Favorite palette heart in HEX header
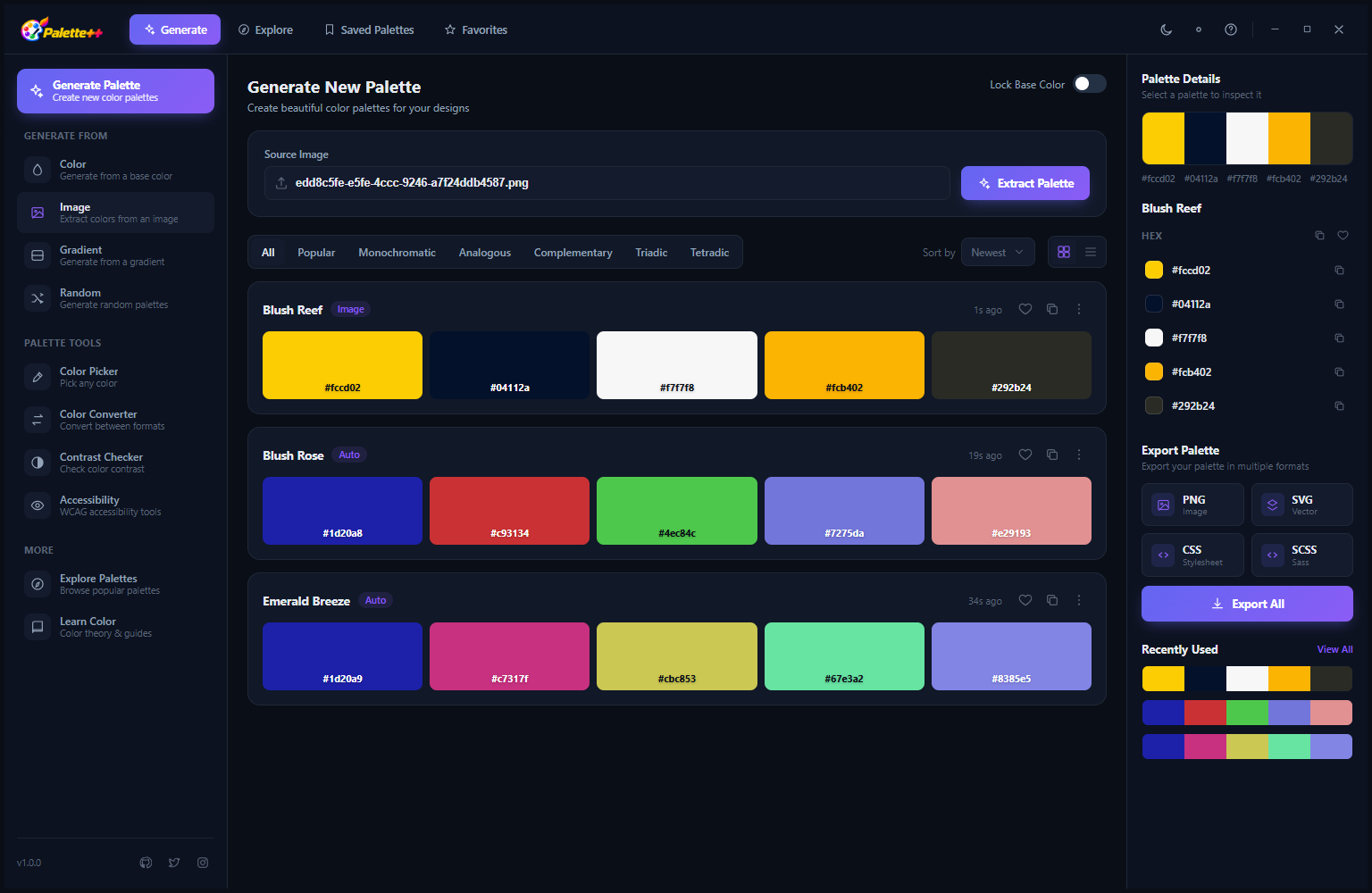Viewport: 1372px width, 893px height. point(1343,236)
